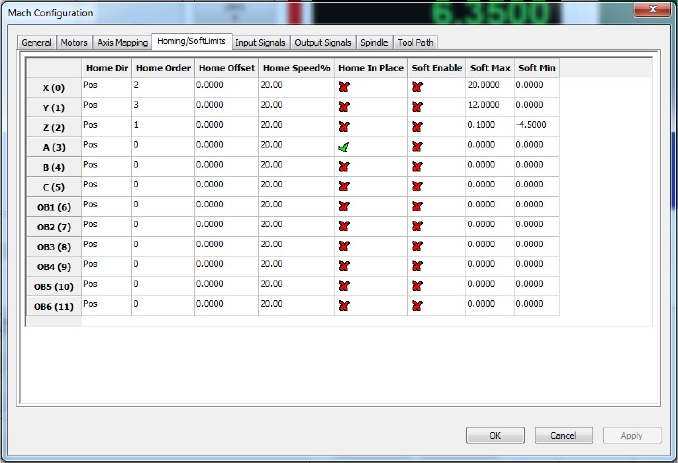Select the Home Order cell for X (0)

[163, 87]
